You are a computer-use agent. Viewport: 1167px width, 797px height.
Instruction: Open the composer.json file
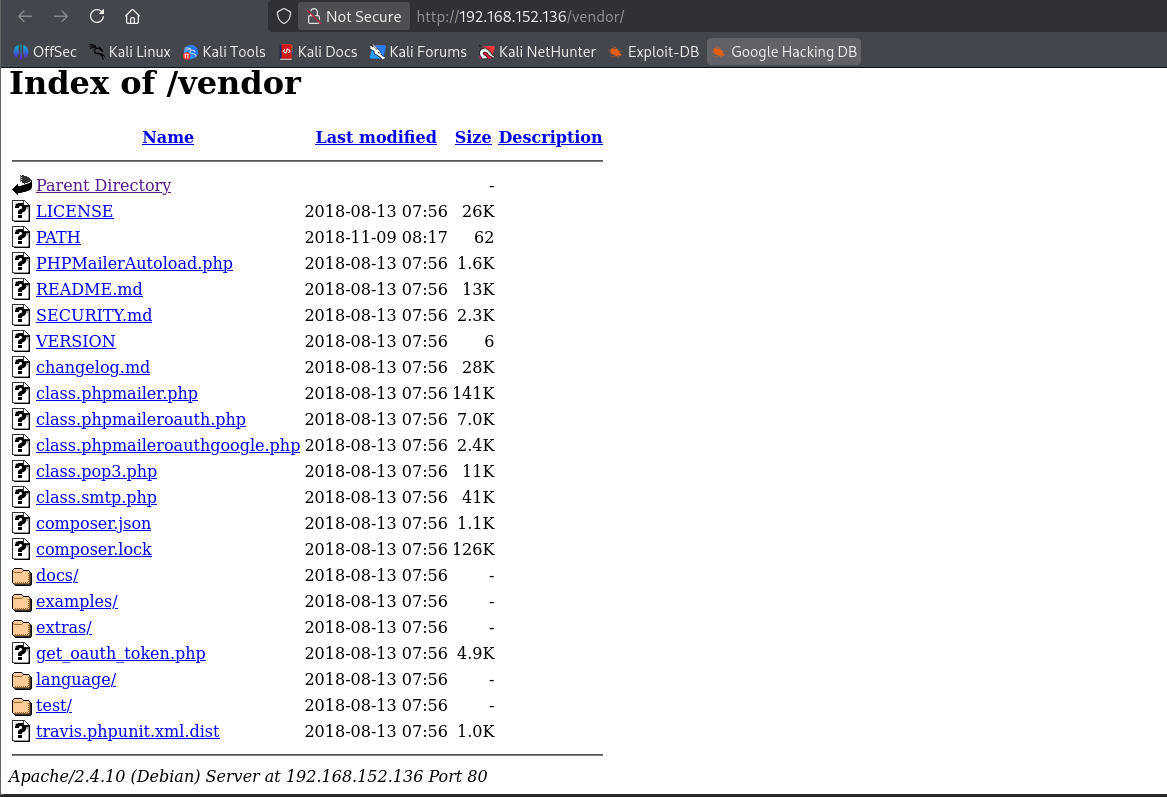[93, 523]
